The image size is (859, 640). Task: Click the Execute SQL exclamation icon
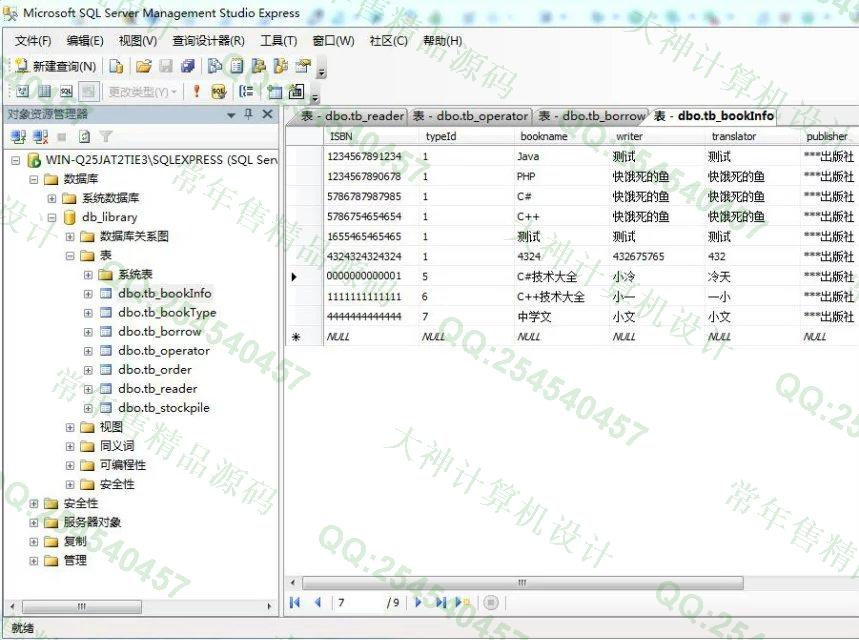pos(196,91)
